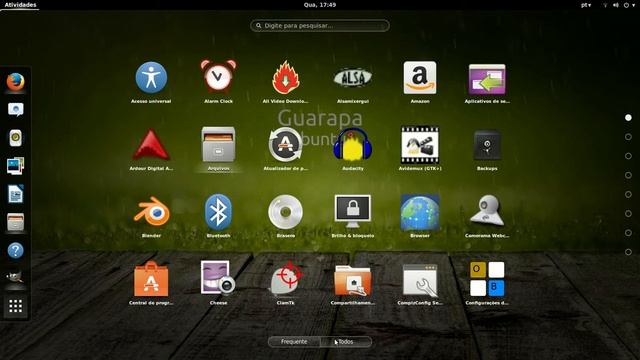Open the clock calendar menu Qua, 17:49
This screenshot has height=360, width=640.
click(320, 5)
